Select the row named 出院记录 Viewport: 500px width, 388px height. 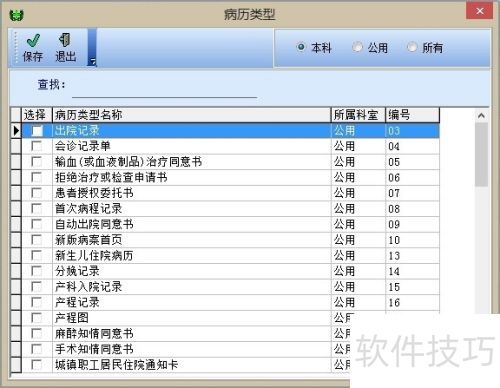pos(231,130)
